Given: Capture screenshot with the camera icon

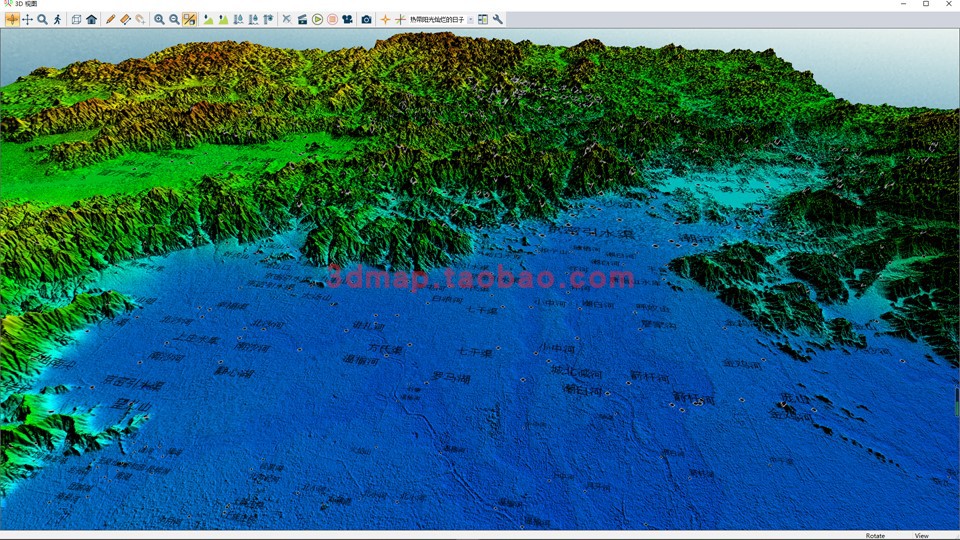Looking at the screenshot, I should (x=366, y=20).
